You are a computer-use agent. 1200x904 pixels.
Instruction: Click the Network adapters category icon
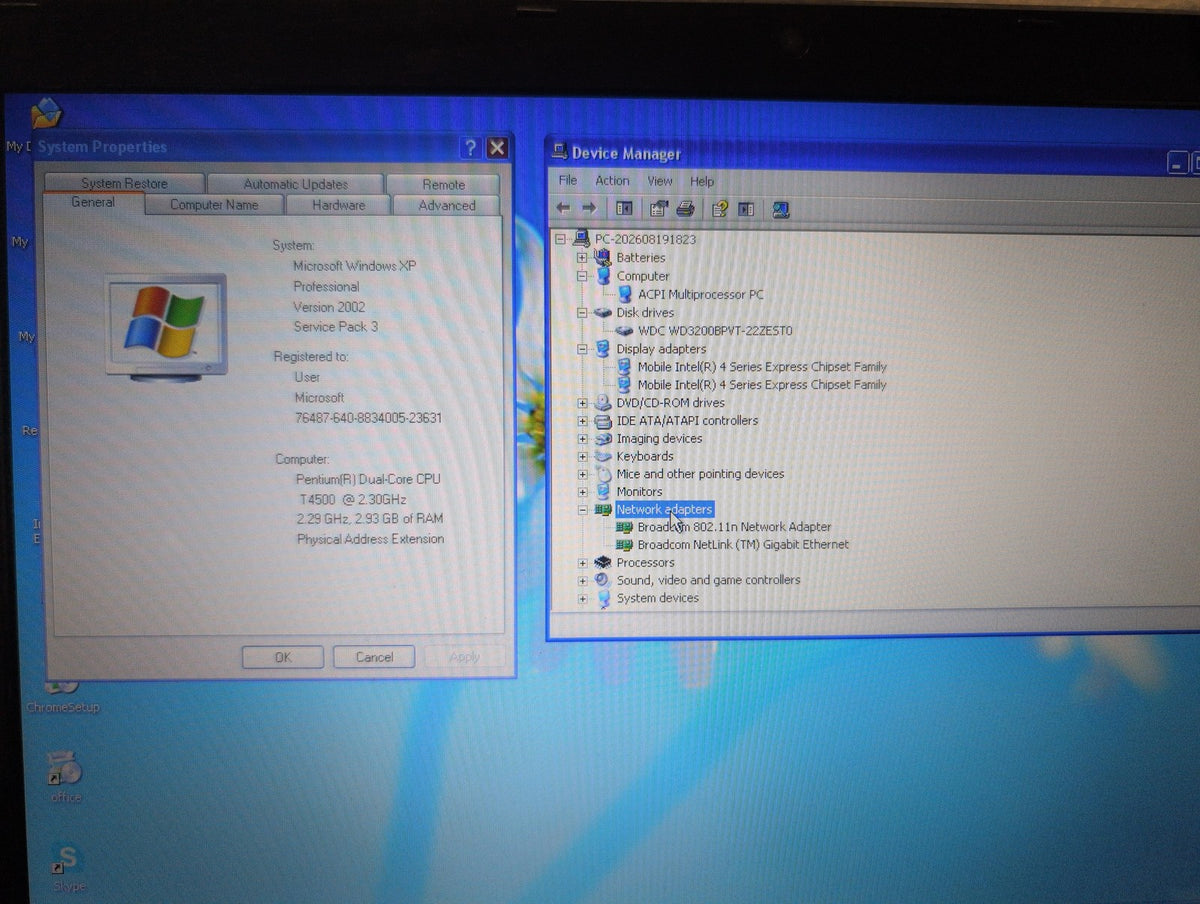603,509
